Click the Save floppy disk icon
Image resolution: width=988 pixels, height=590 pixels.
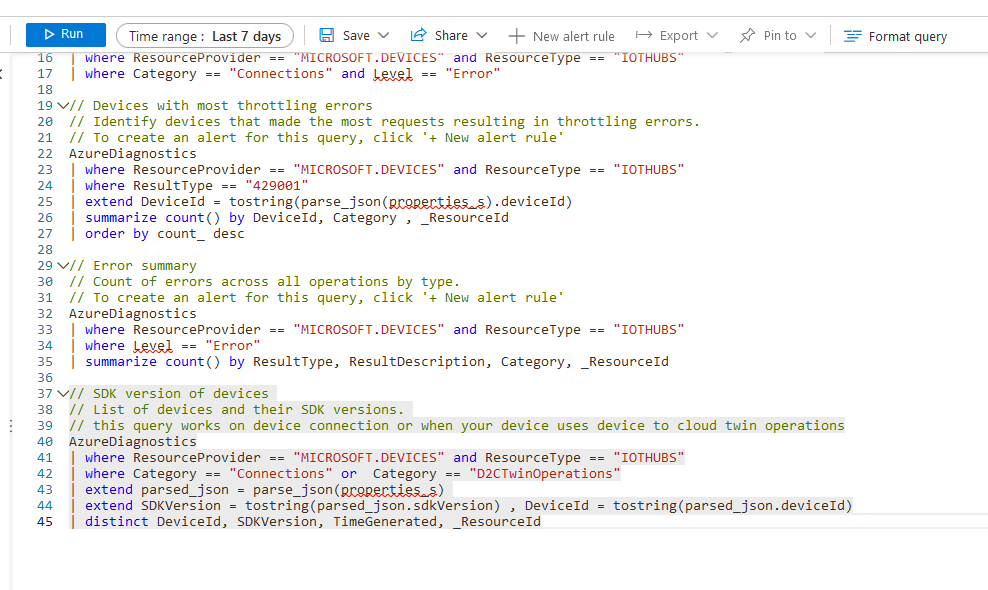click(326, 35)
